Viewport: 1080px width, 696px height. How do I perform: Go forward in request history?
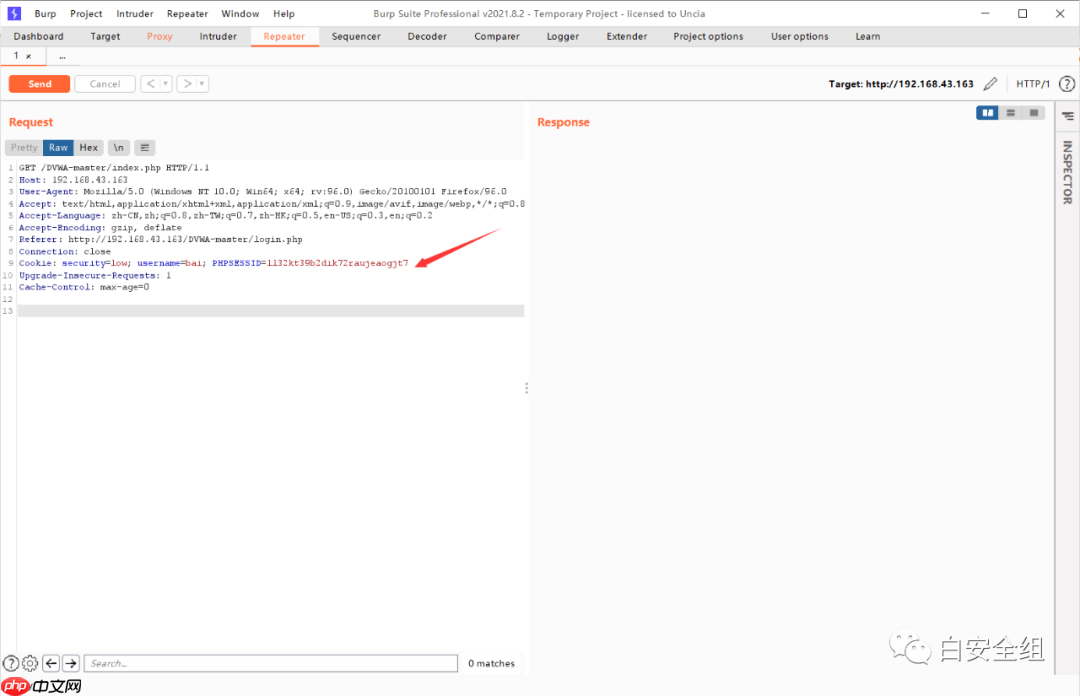point(187,84)
